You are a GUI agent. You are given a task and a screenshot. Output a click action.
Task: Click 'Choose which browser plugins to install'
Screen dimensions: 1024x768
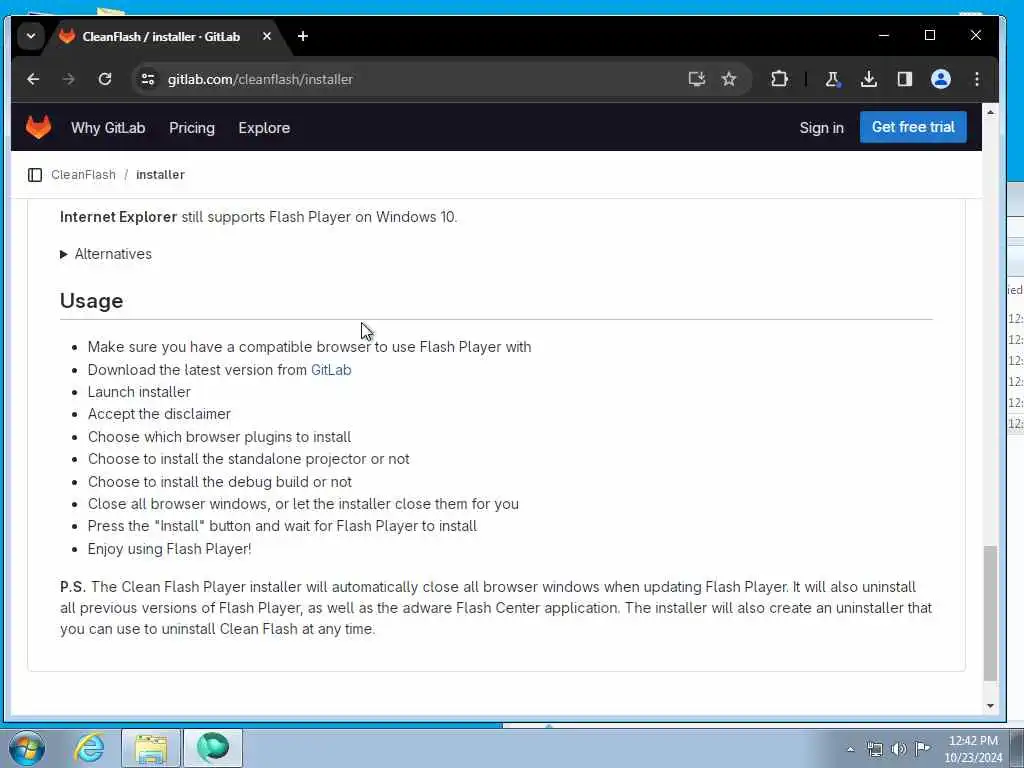(219, 437)
